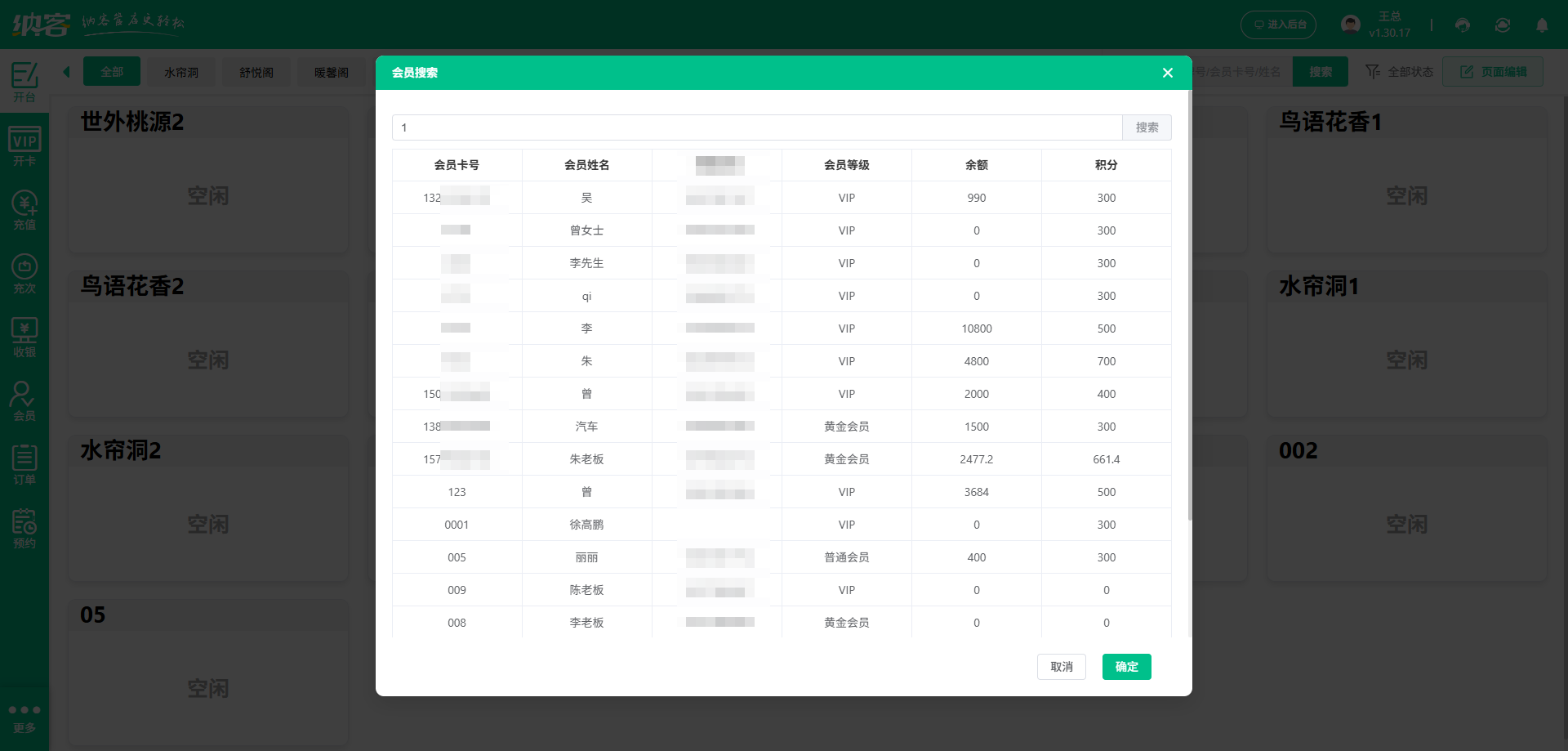
Task: Click the member search input field
Action: point(755,127)
